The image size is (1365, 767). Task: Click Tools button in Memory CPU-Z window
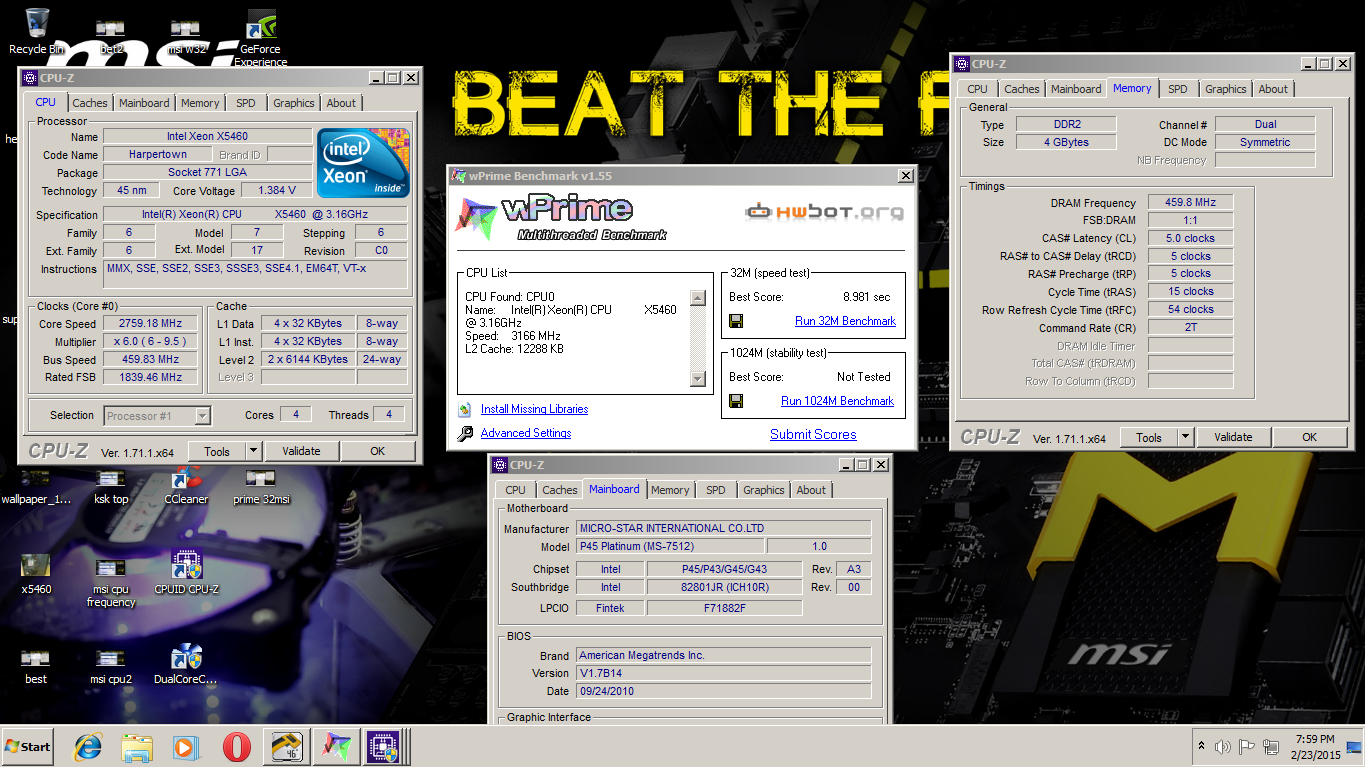(x=1148, y=437)
